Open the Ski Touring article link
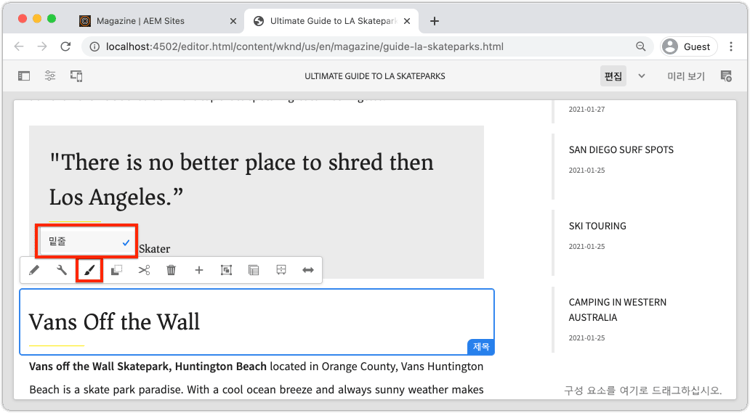Image resolution: width=750 pixels, height=413 pixels. click(597, 226)
